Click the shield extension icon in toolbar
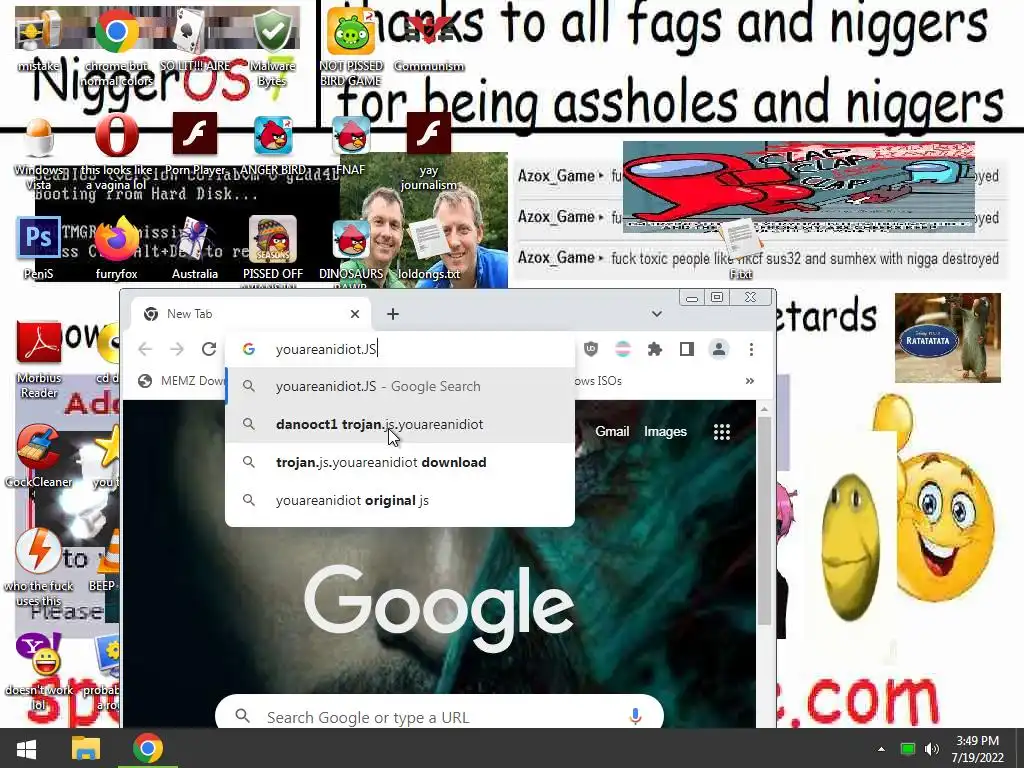The width and height of the screenshot is (1024, 768). click(x=591, y=349)
